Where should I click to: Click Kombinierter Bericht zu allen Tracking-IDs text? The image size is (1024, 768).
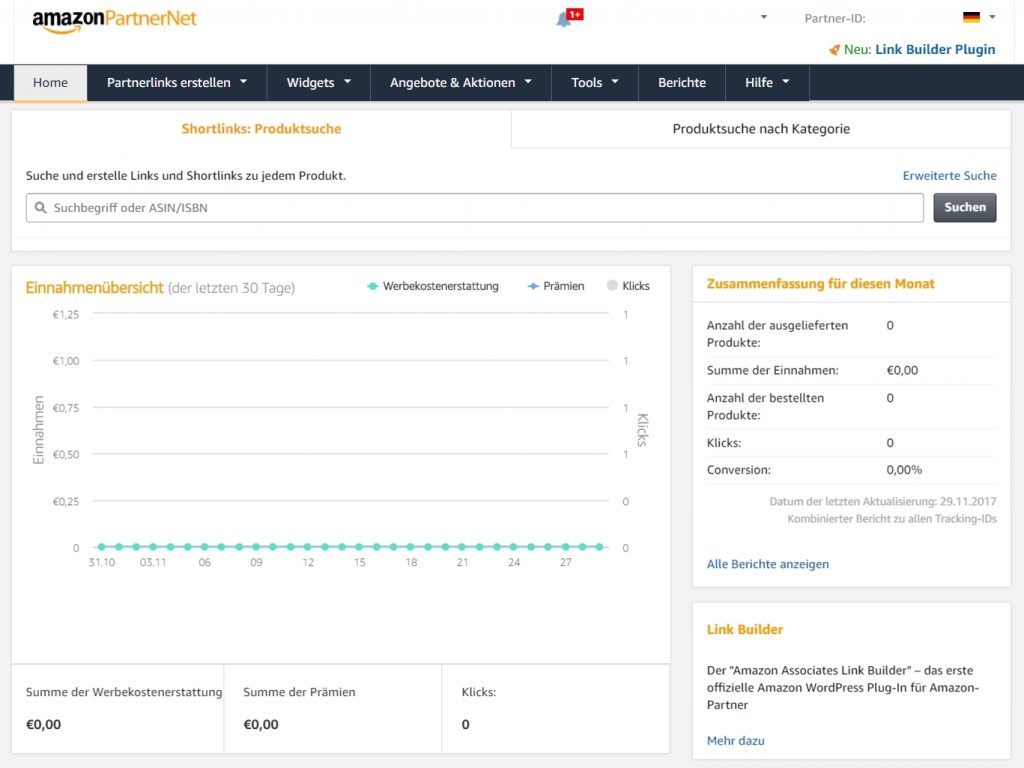pyautogui.click(x=891, y=519)
